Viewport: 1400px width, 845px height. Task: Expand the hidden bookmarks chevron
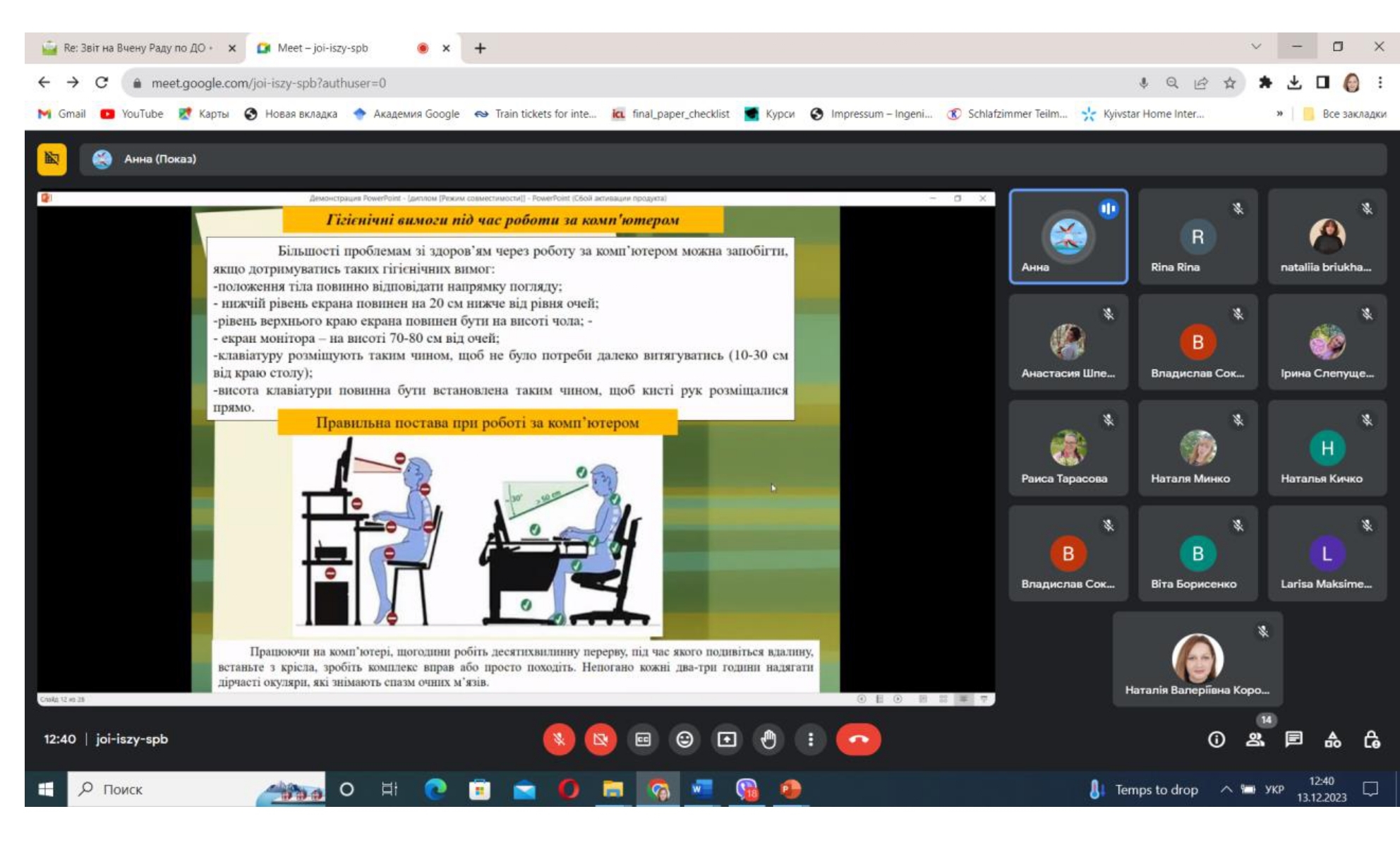[1279, 114]
